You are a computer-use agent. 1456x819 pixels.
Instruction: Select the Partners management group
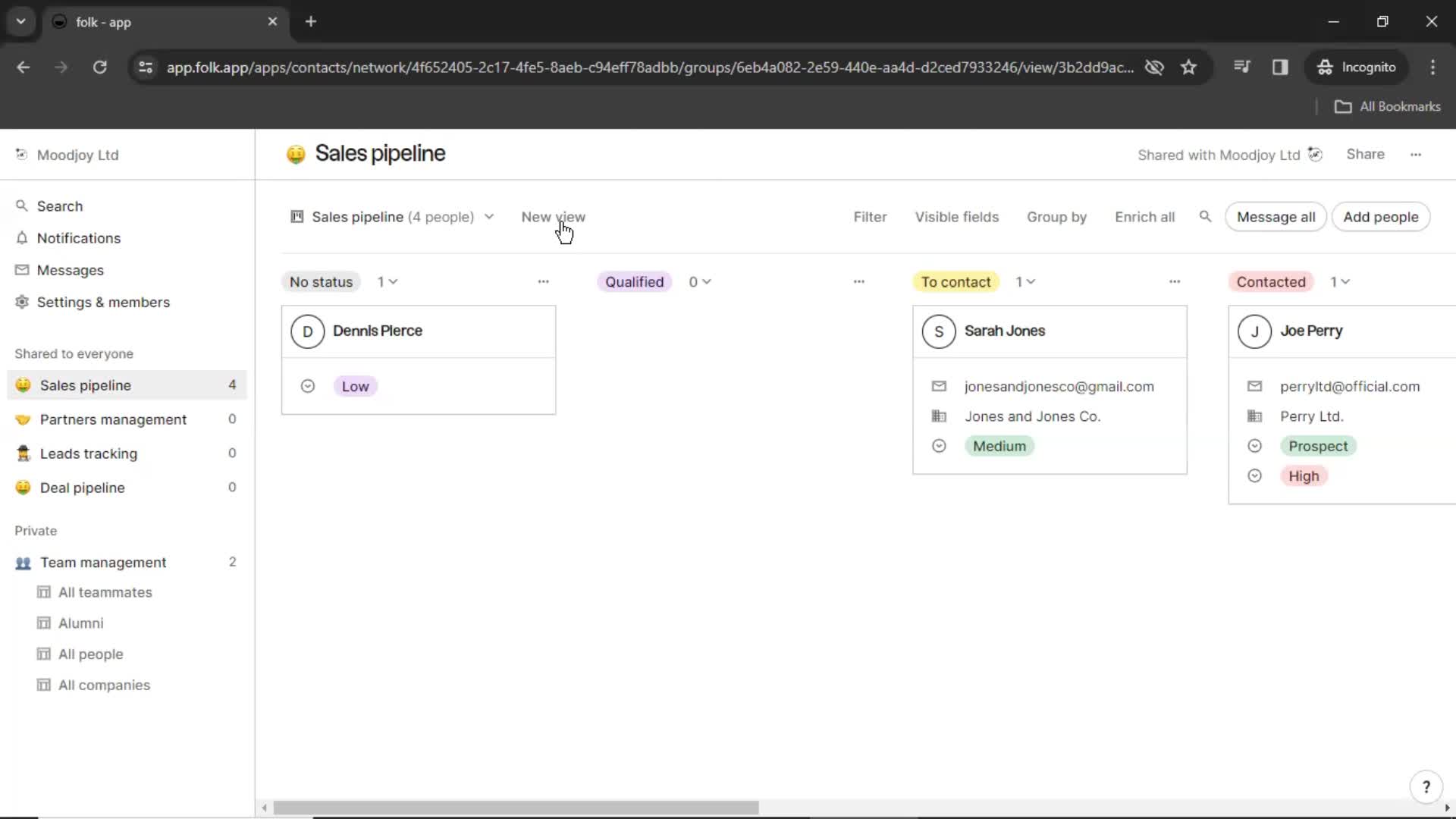pos(113,419)
